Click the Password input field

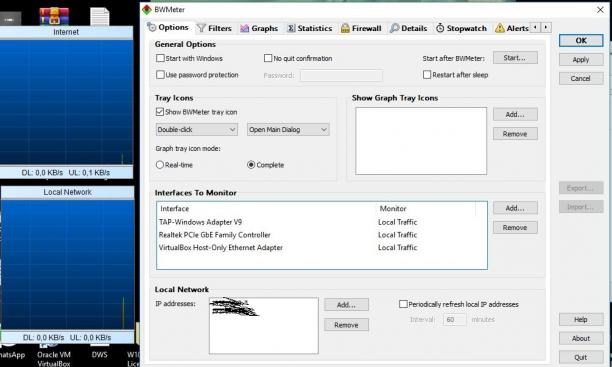pos(341,75)
